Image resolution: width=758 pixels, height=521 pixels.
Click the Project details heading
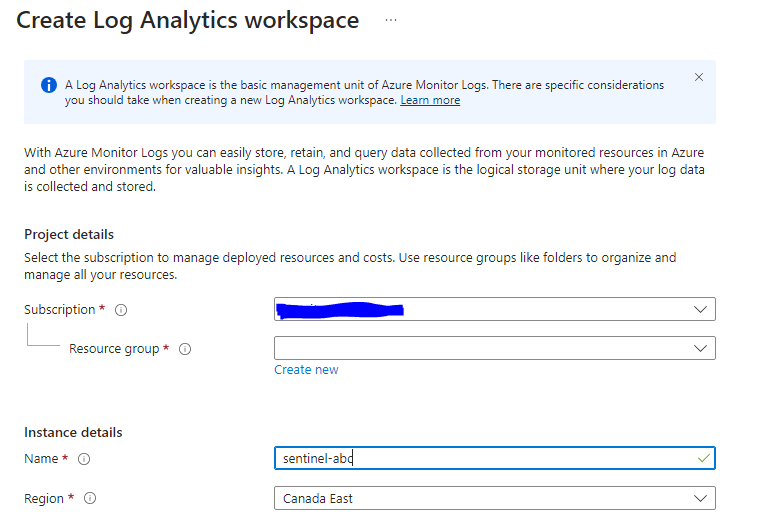[69, 234]
